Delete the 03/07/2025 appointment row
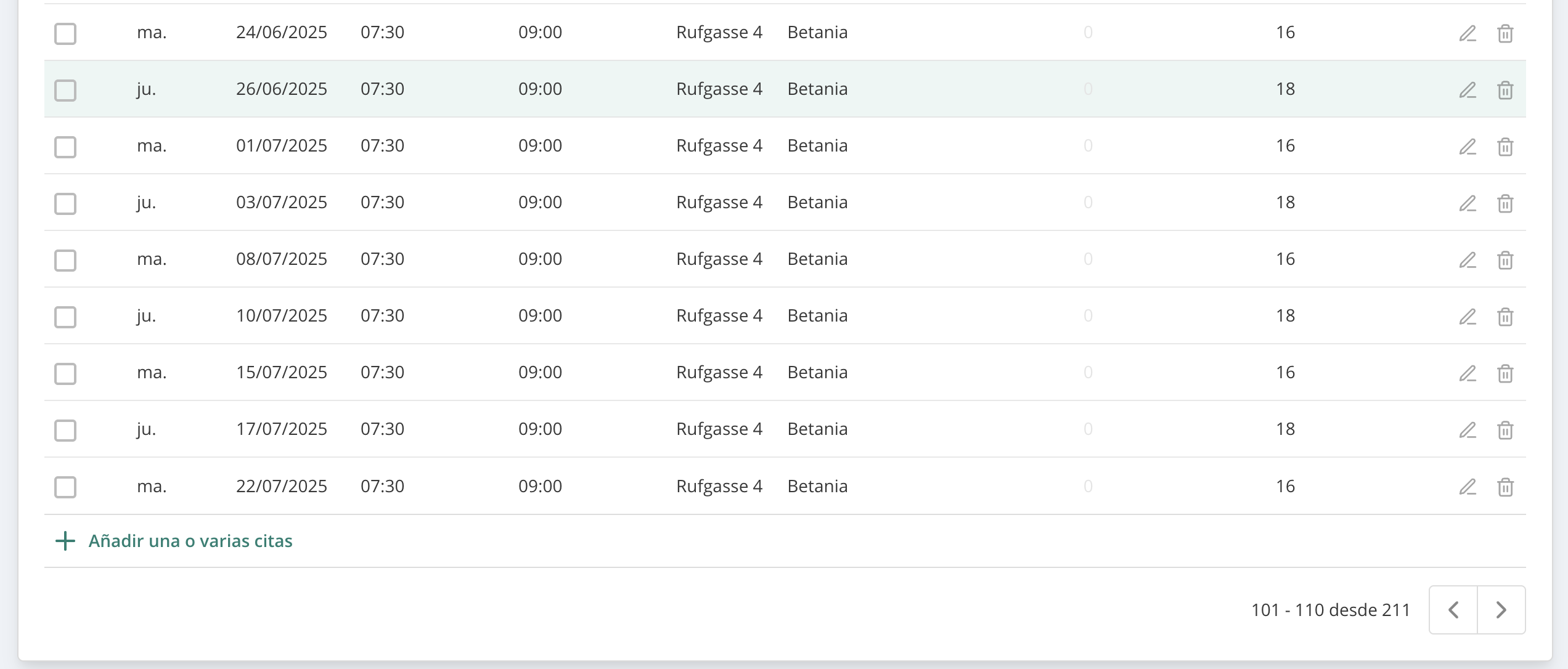 (x=1505, y=203)
